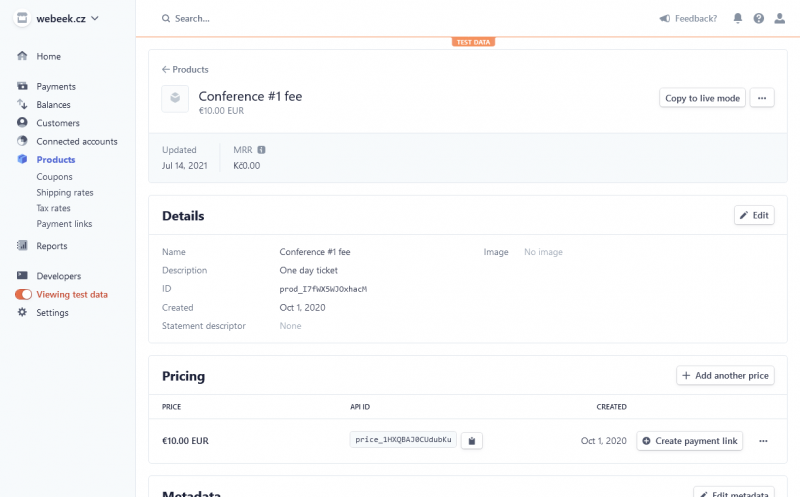Click the price_1HXQBAJ0CUdubKu API ID field

pos(403,439)
